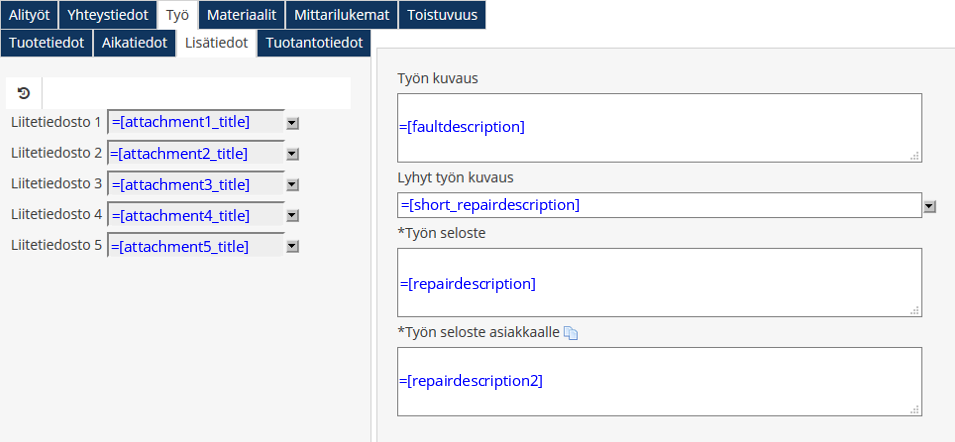Open the Toistuvuus tab
This screenshot has width=955, height=442.
pyautogui.click(x=443, y=15)
